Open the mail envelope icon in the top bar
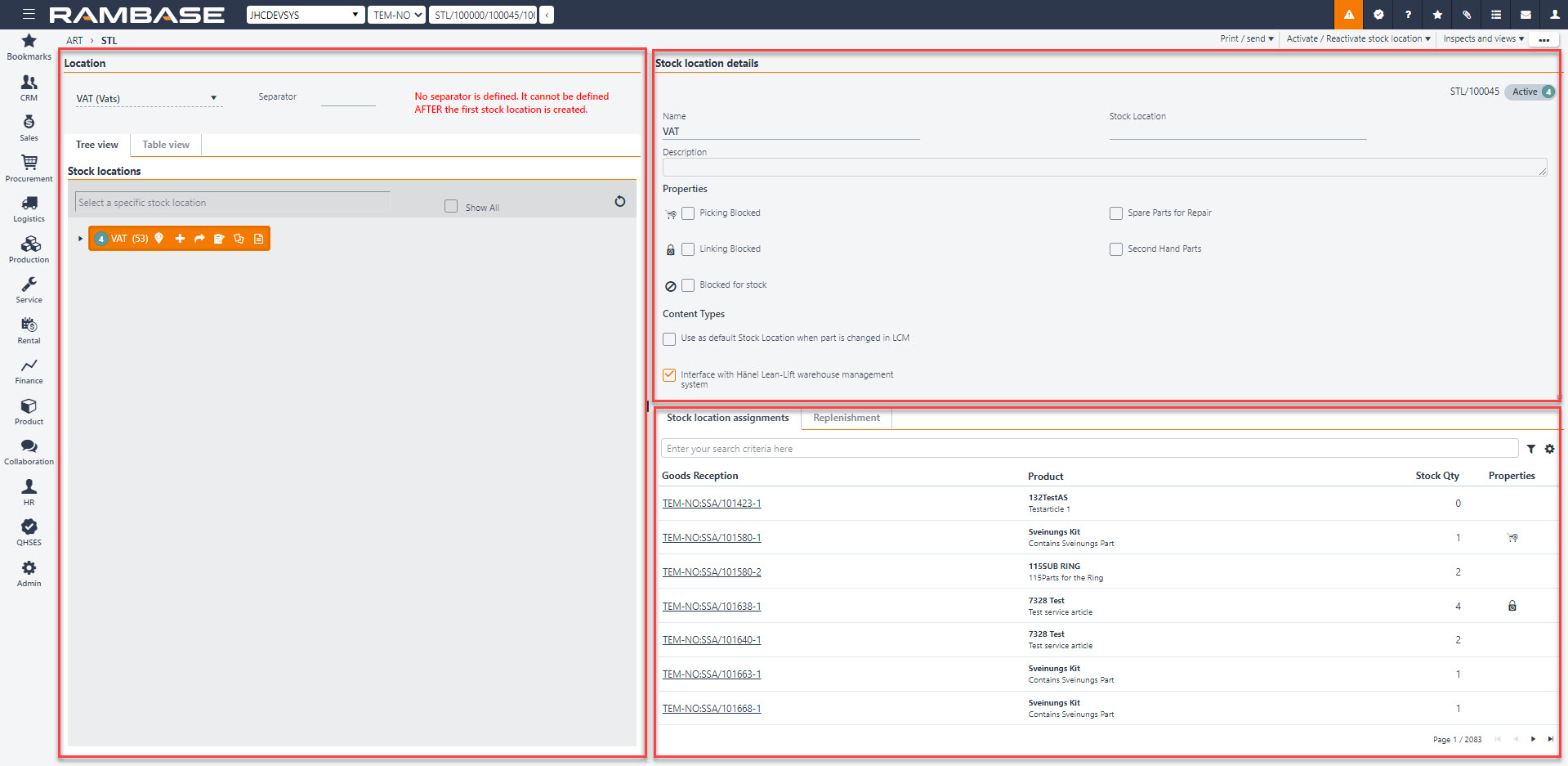The image size is (1568, 766). click(1525, 15)
